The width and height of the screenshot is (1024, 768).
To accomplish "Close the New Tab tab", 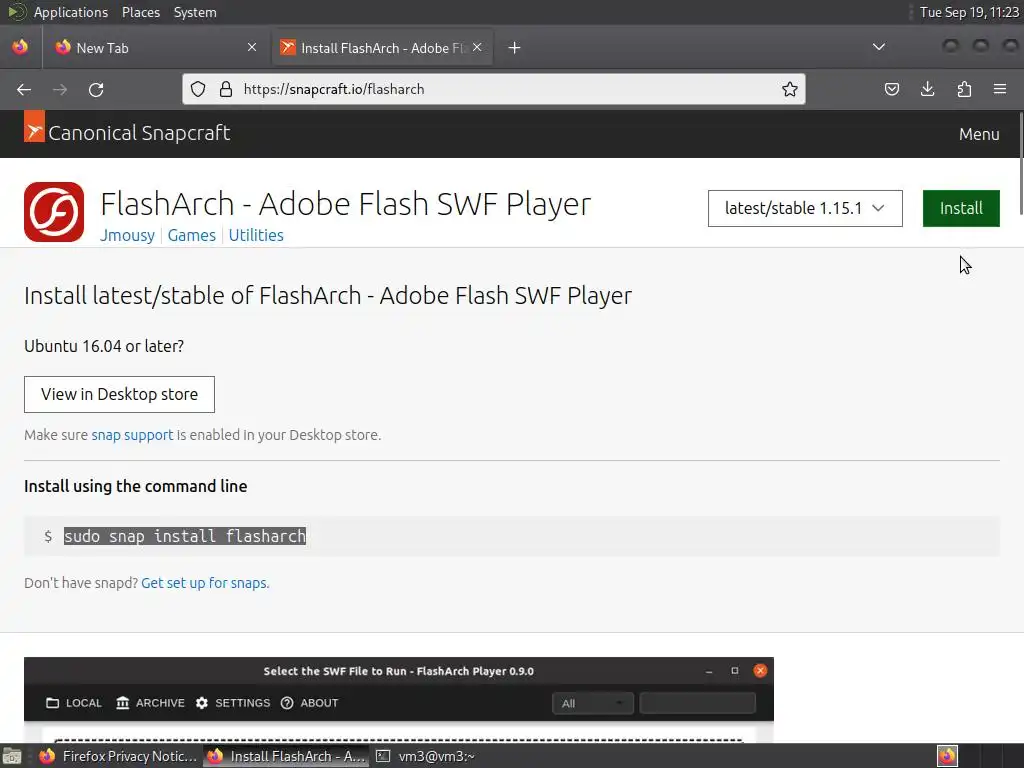I will (252, 47).
